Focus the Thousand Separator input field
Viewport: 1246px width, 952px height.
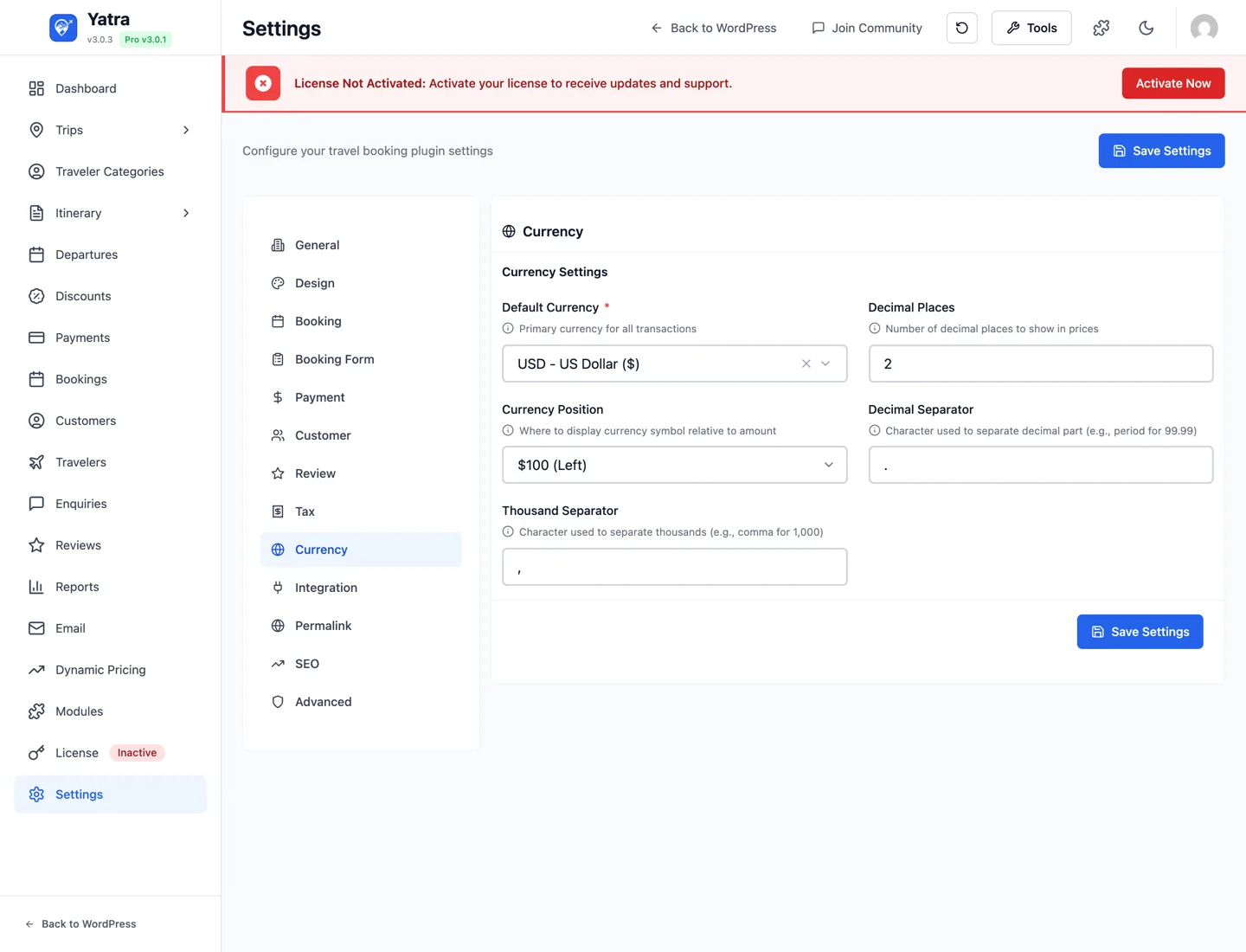click(x=674, y=567)
